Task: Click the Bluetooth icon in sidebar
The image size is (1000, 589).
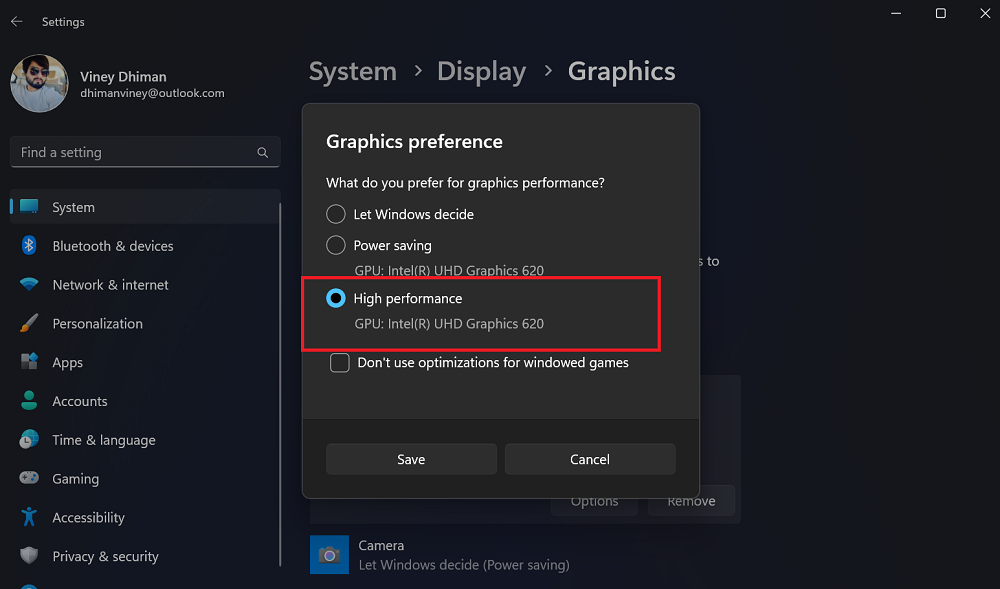Action: point(29,245)
